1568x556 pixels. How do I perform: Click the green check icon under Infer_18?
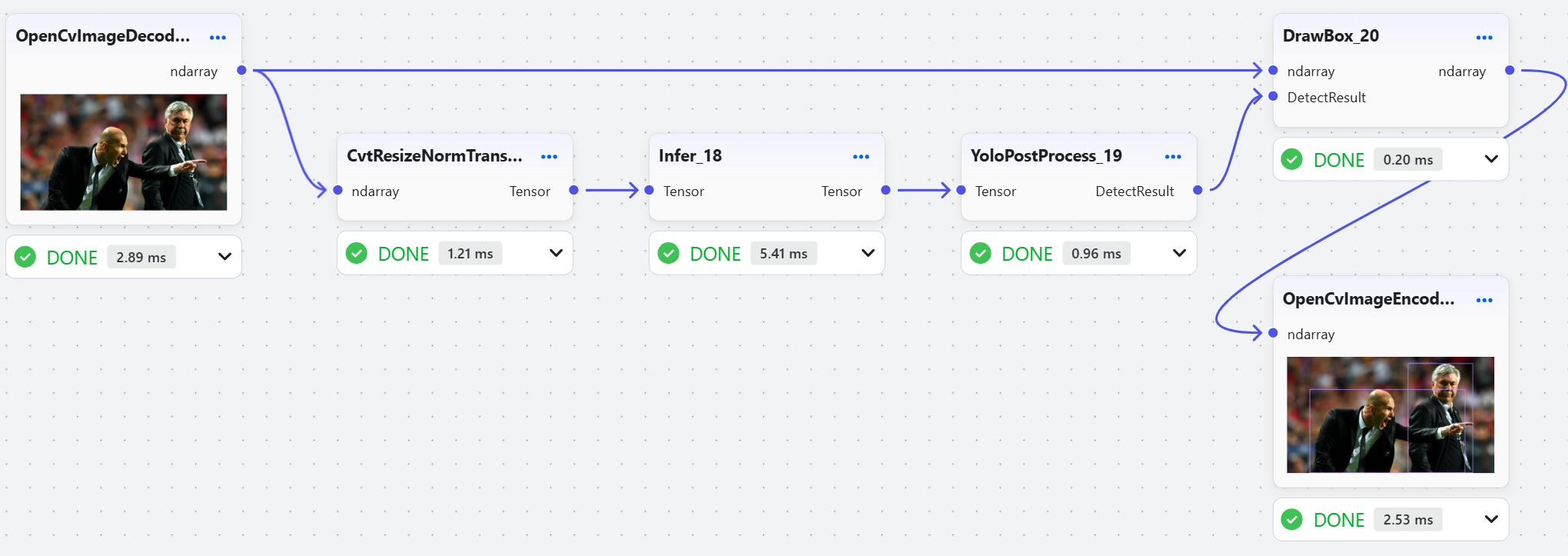pos(669,253)
